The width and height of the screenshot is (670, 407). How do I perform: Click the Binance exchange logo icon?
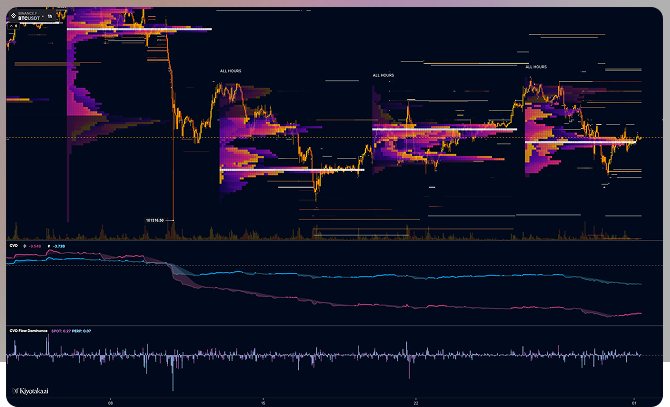coord(12,17)
